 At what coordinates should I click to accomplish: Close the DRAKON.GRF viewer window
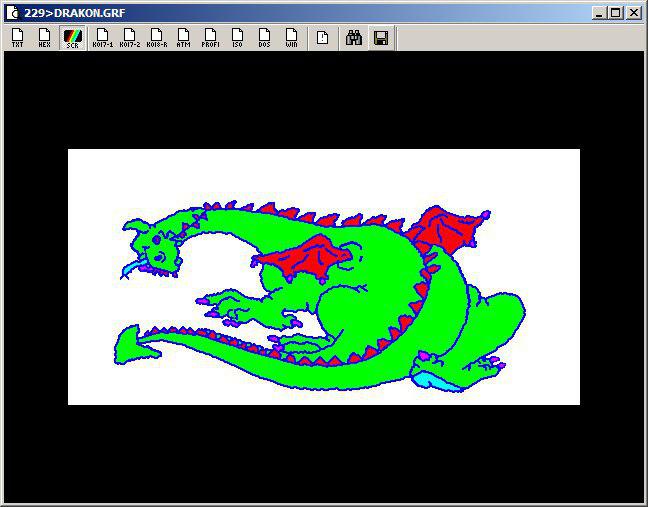tap(634, 12)
